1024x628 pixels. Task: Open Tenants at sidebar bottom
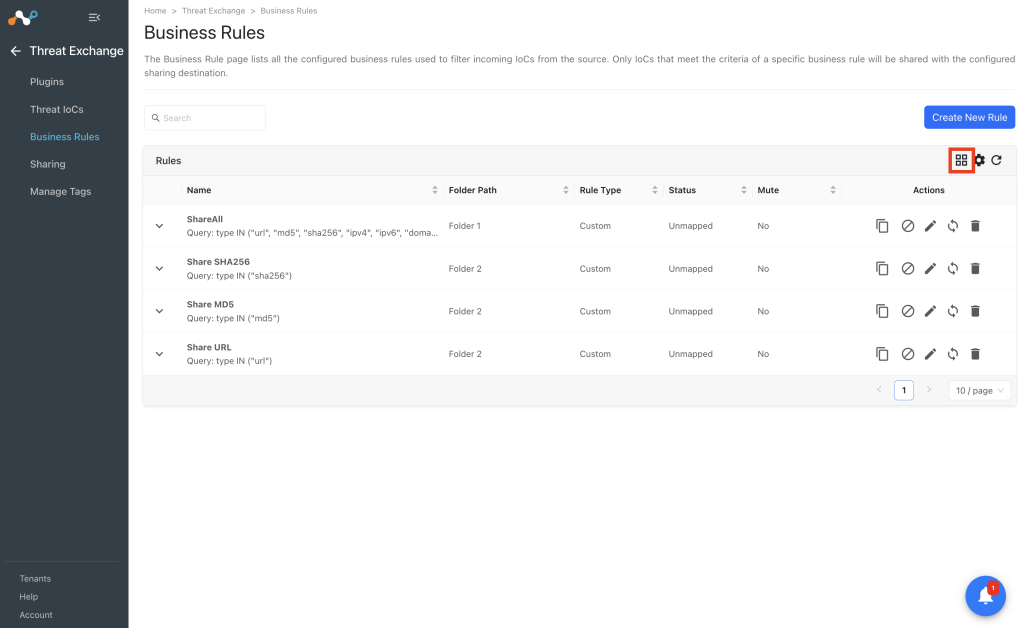click(35, 578)
